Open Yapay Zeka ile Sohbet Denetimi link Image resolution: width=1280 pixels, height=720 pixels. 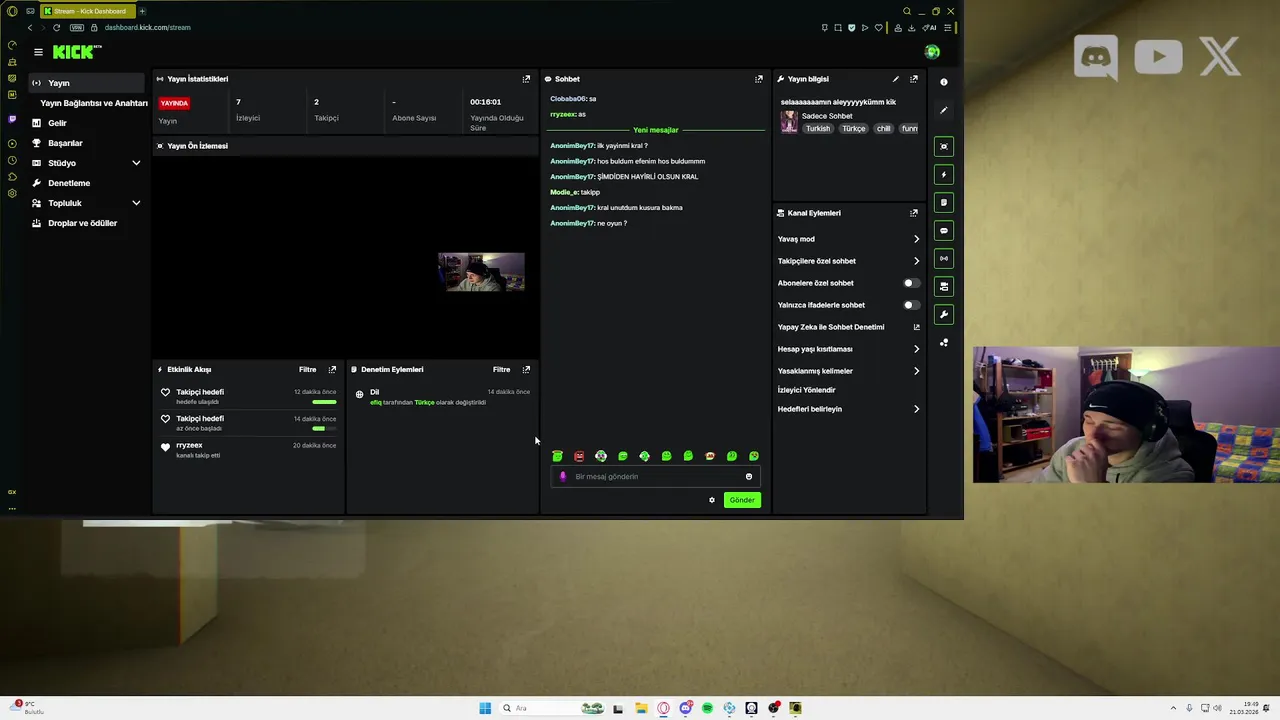848,327
